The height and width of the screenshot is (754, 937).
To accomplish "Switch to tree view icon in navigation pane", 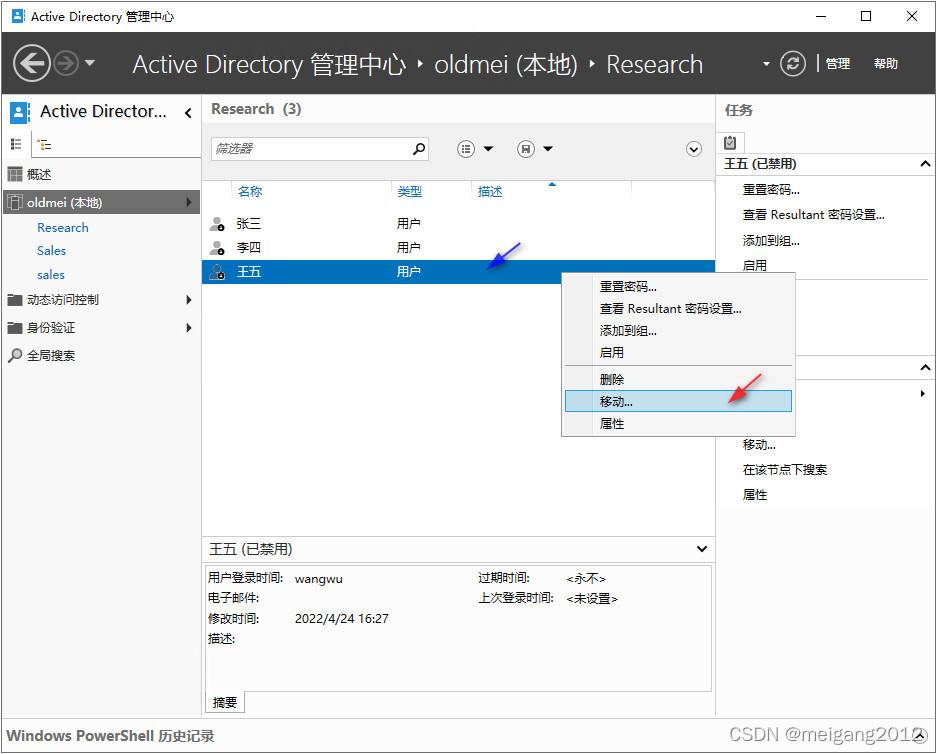I will click(x=44, y=144).
